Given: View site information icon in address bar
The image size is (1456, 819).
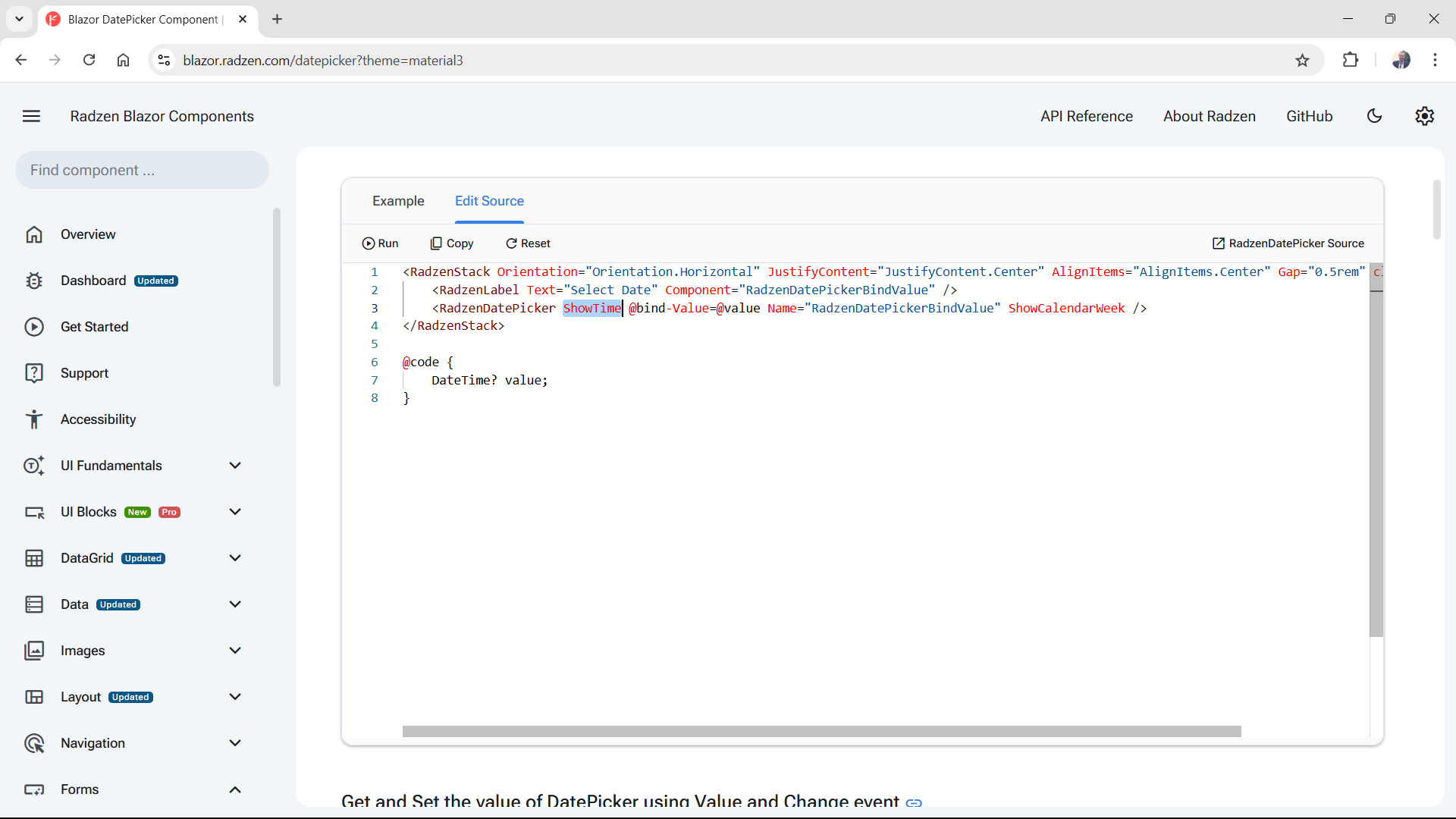Looking at the screenshot, I should (164, 60).
